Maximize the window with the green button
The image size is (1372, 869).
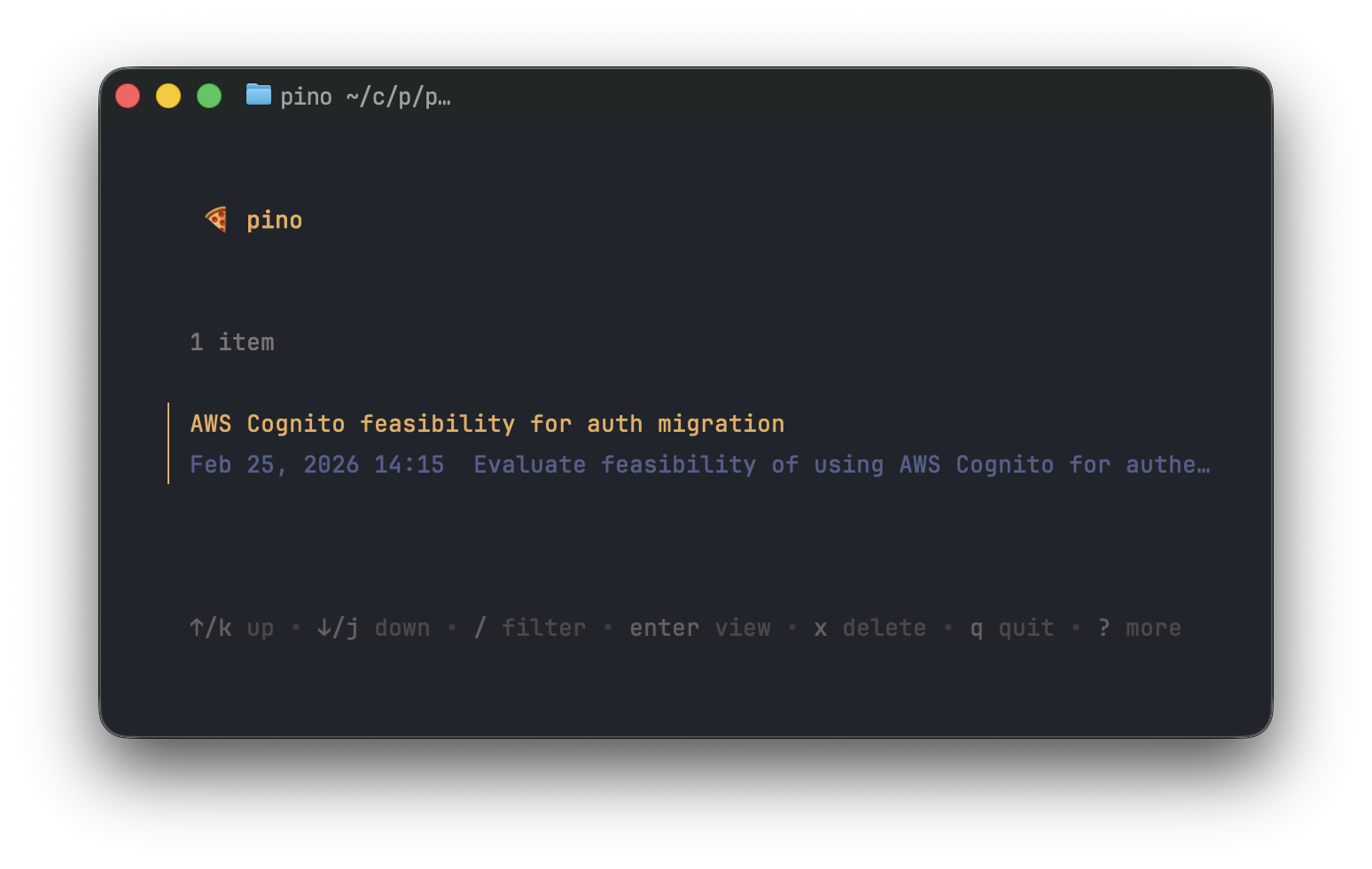pos(209,96)
